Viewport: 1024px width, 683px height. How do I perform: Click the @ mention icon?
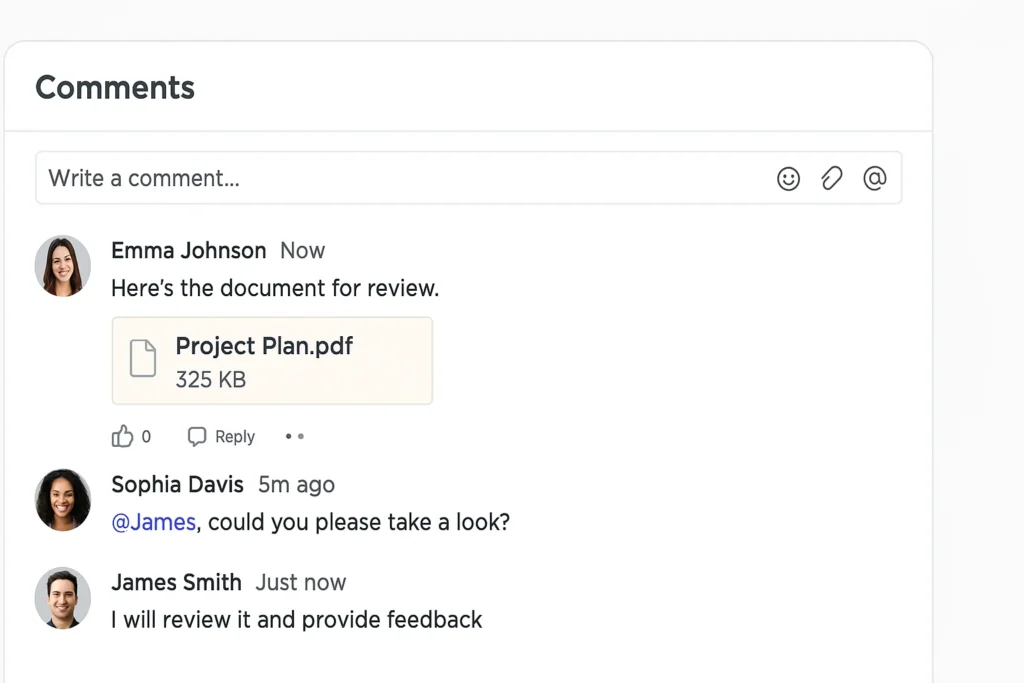click(874, 179)
